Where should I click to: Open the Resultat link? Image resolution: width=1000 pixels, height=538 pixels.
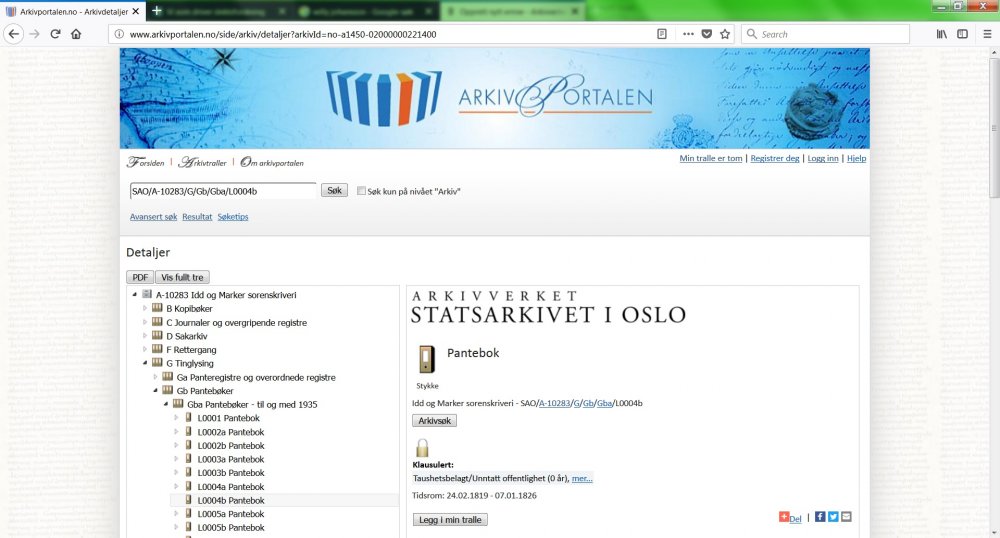pos(197,217)
